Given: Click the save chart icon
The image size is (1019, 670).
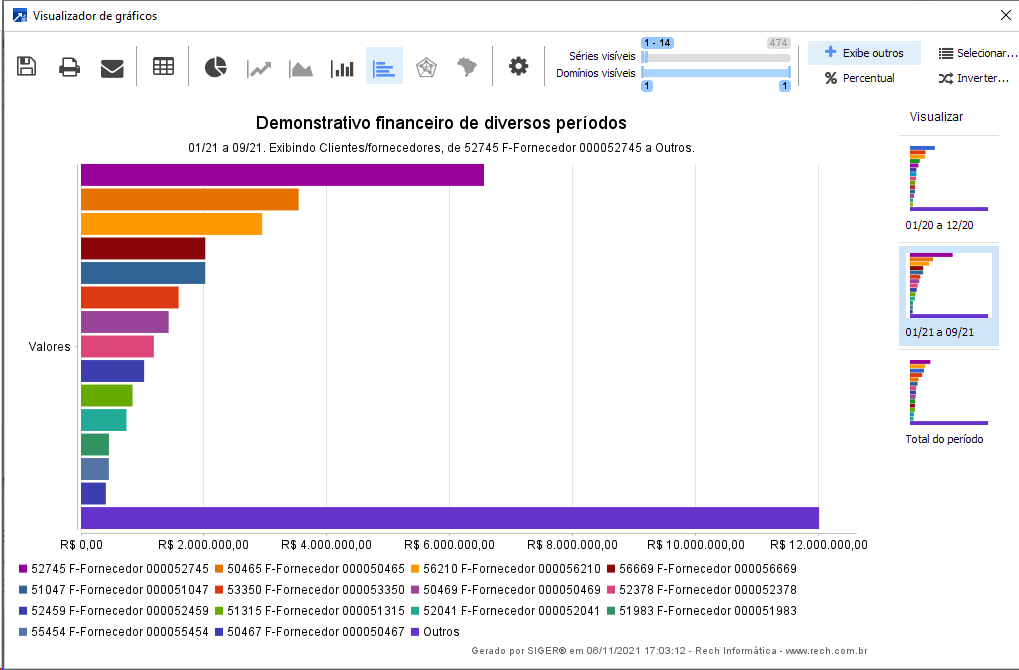Looking at the screenshot, I should pos(27,67).
